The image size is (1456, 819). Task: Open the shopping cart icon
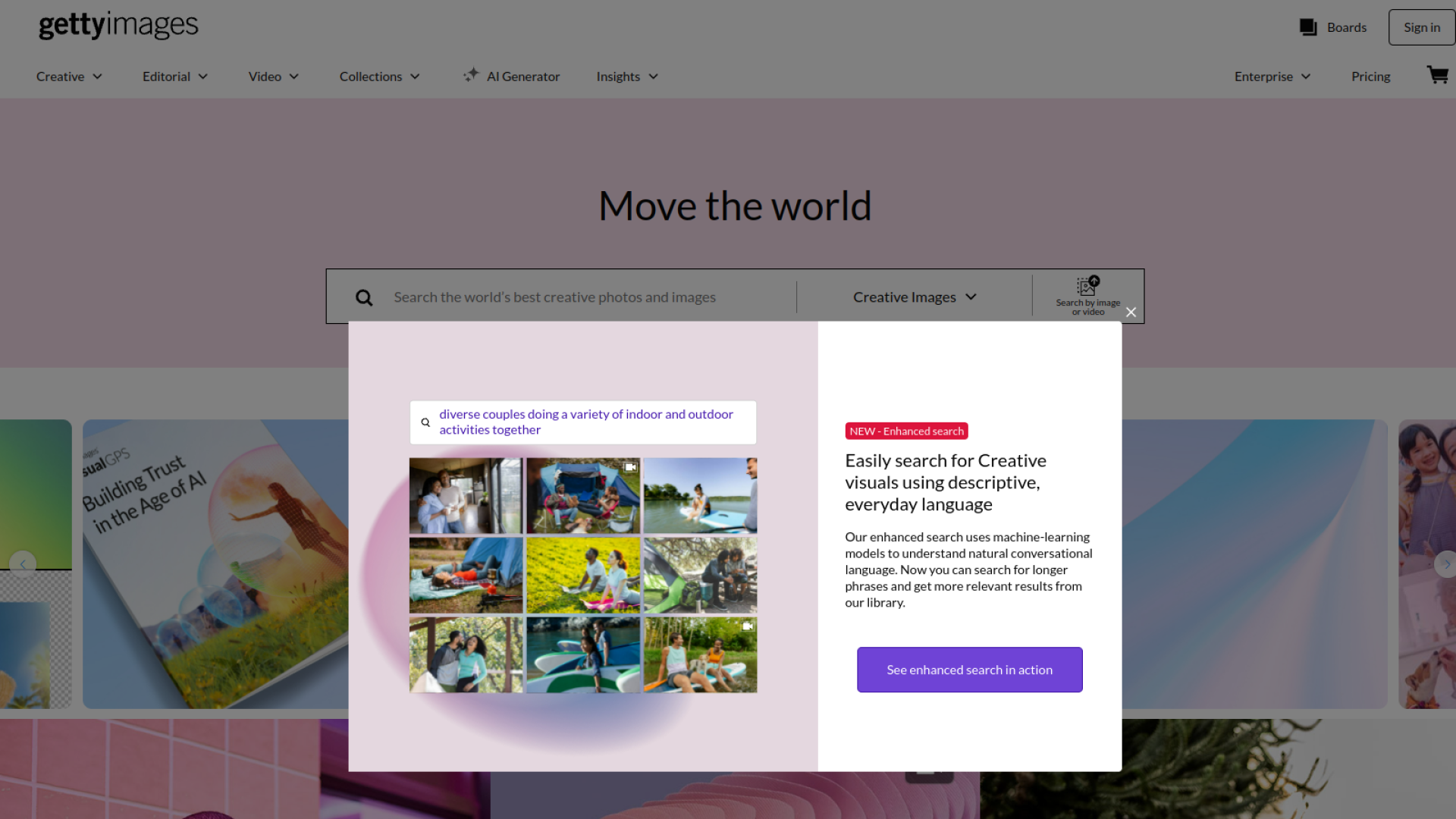tap(1437, 75)
